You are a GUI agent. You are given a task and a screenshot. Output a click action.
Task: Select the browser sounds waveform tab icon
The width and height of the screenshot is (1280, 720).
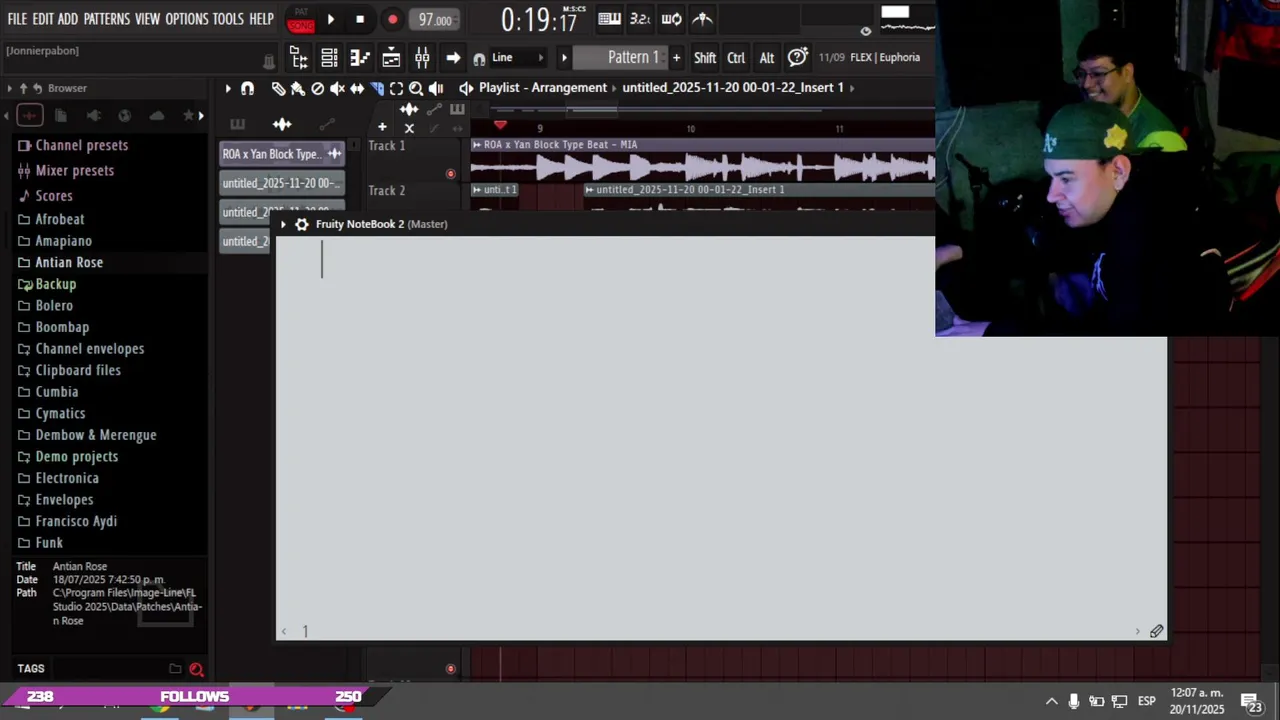29,116
